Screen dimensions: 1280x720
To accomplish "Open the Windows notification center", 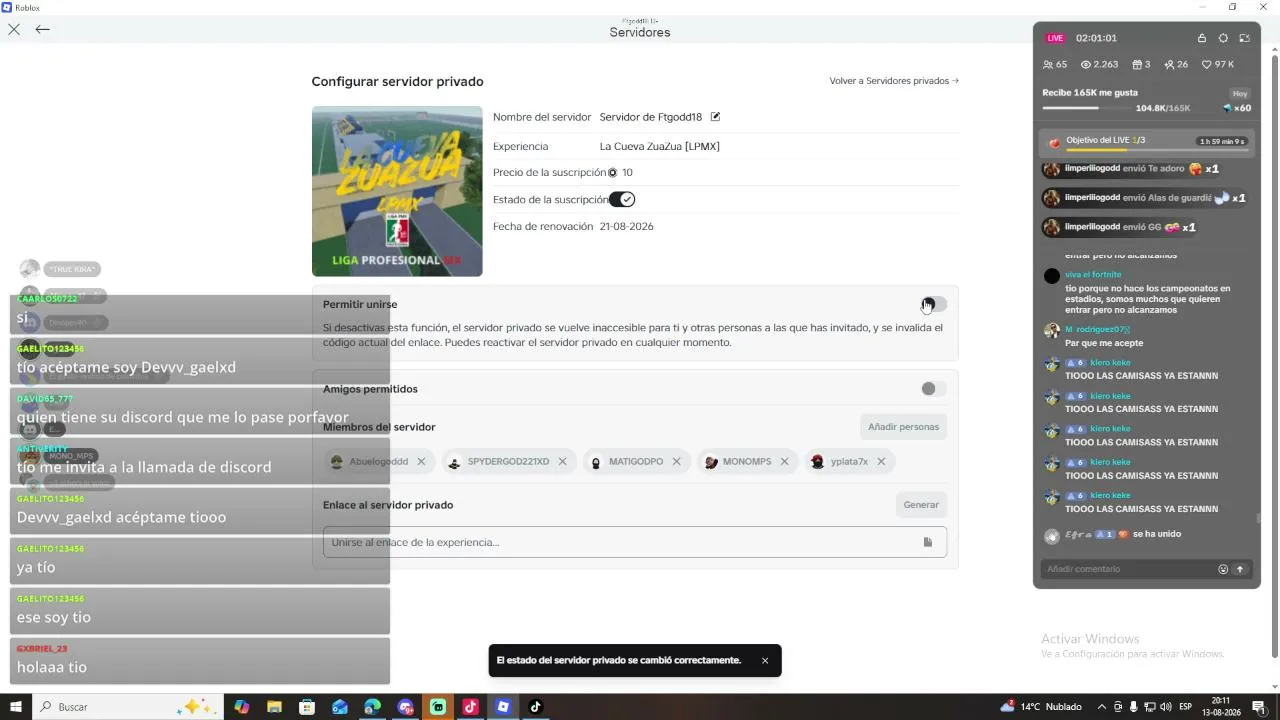I will click(1261, 707).
